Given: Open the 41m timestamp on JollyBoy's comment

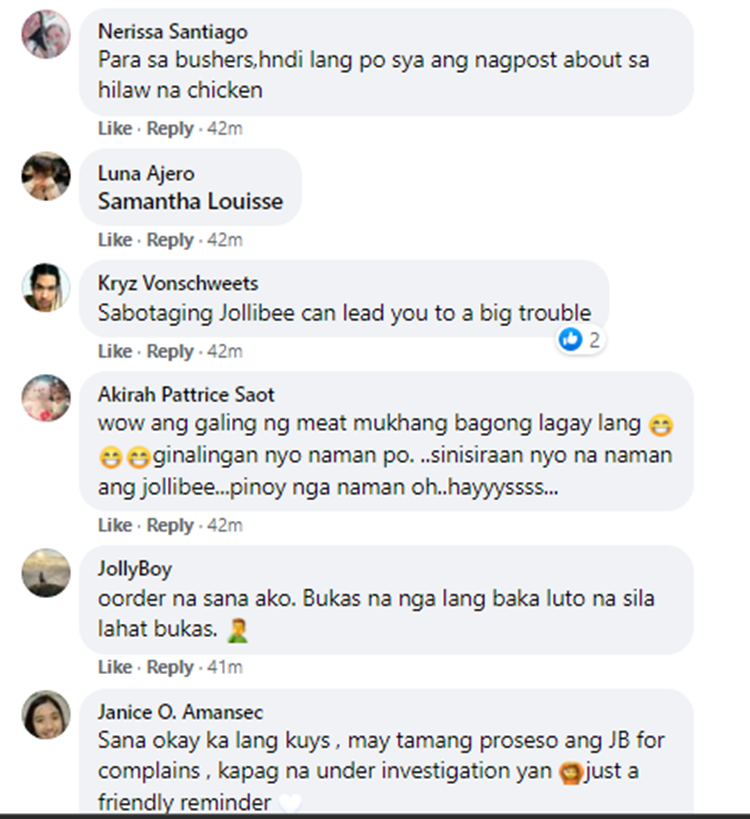Looking at the screenshot, I should pyautogui.click(x=225, y=667).
